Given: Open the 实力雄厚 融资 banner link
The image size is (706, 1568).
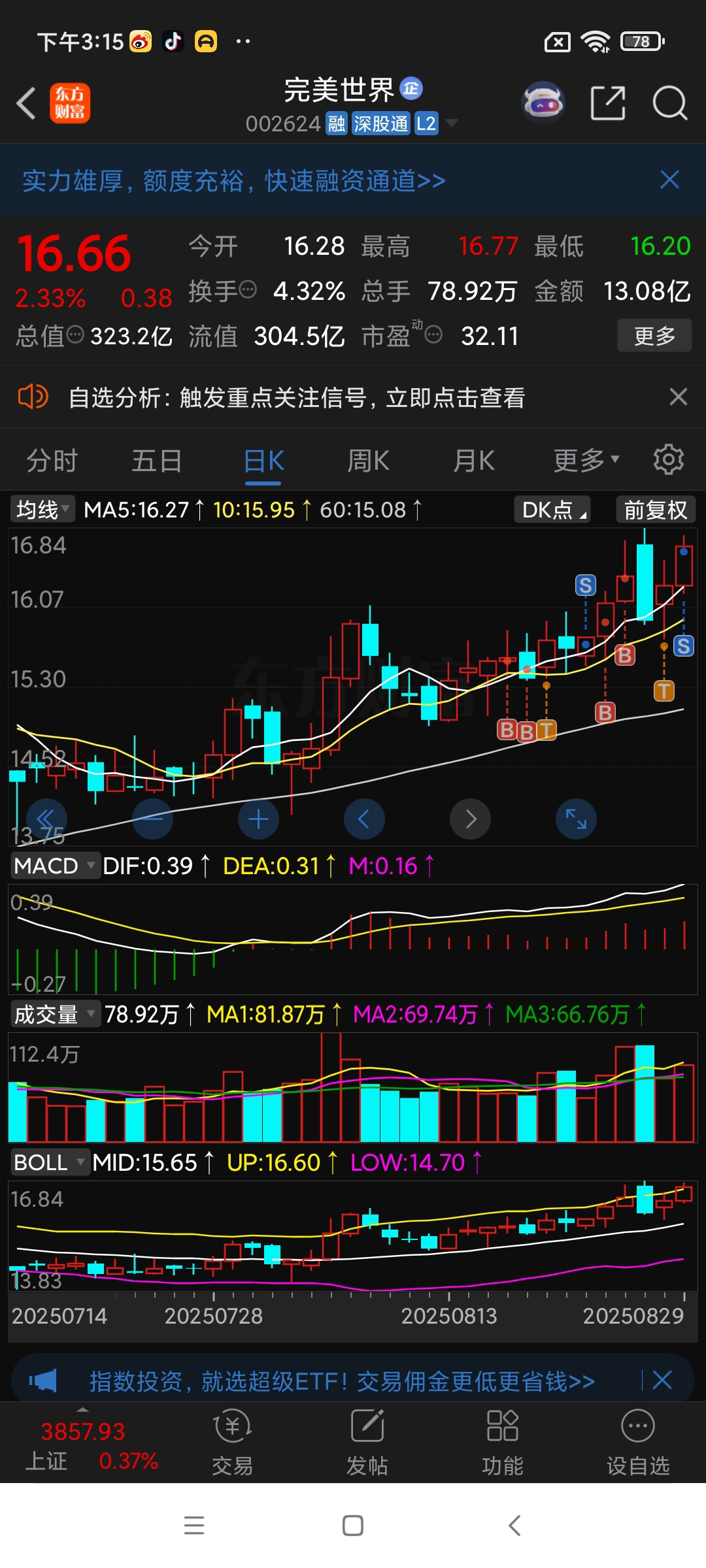Looking at the screenshot, I should (x=234, y=180).
